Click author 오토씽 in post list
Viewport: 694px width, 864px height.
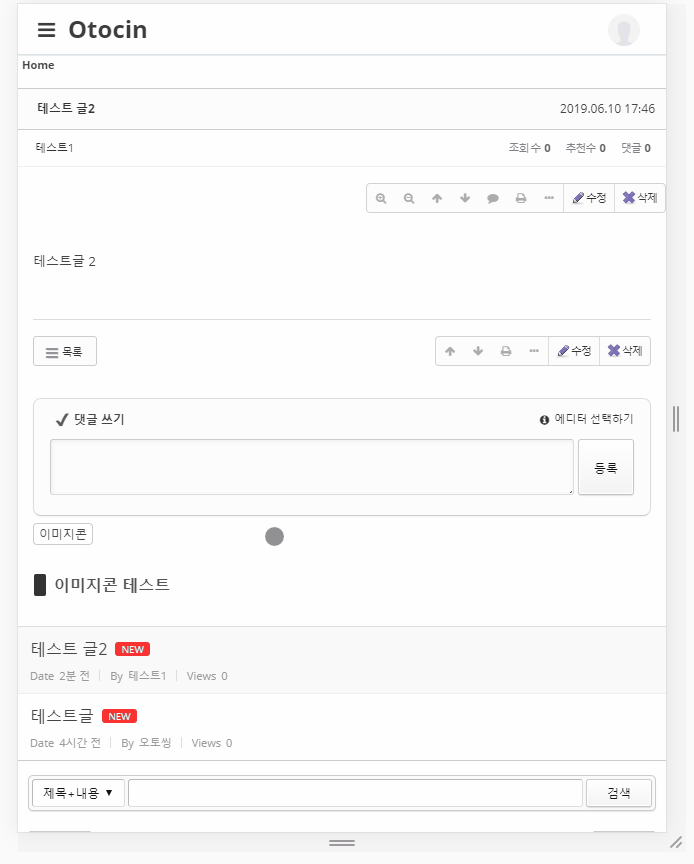coord(155,743)
